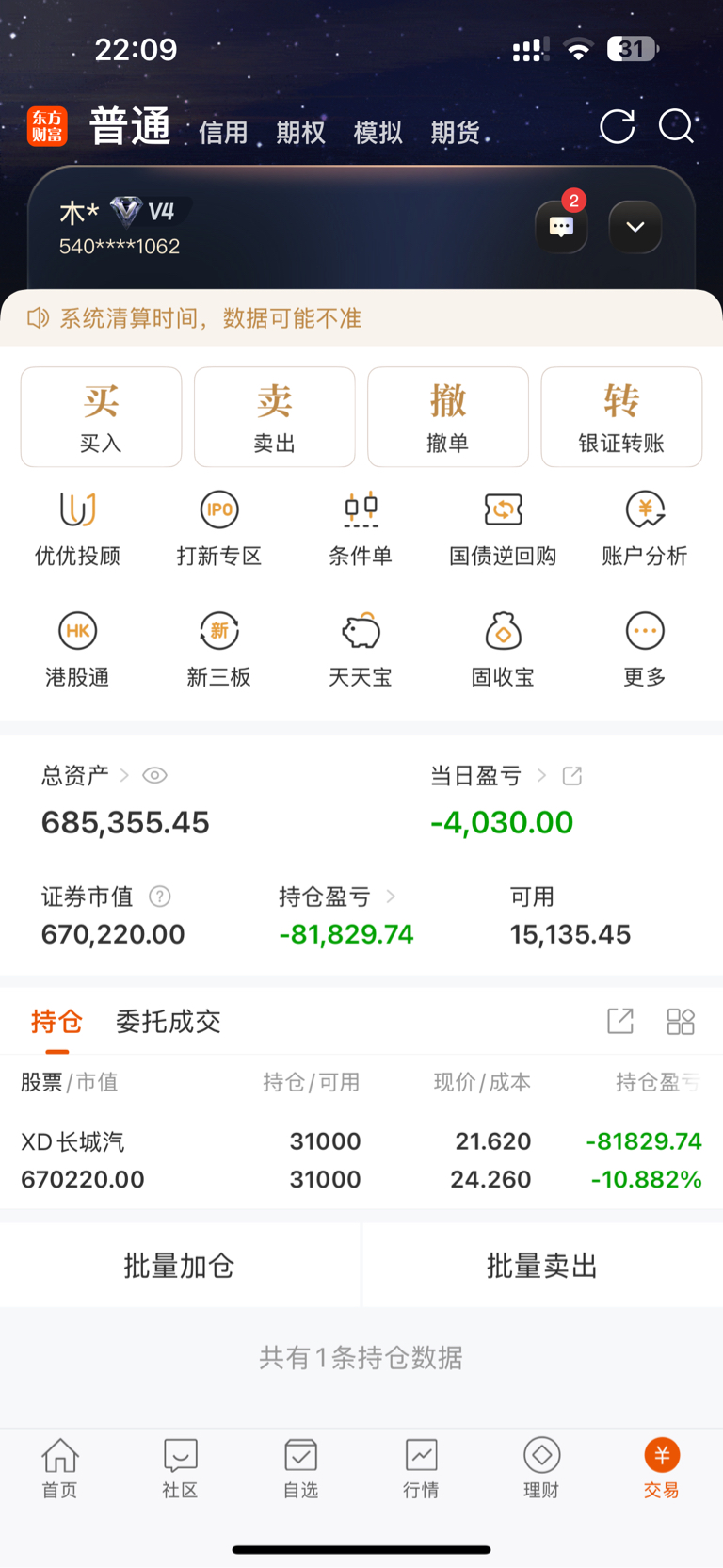
Task: Open XD长城汽 holding row
Action: pyautogui.click(x=361, y=1160)
